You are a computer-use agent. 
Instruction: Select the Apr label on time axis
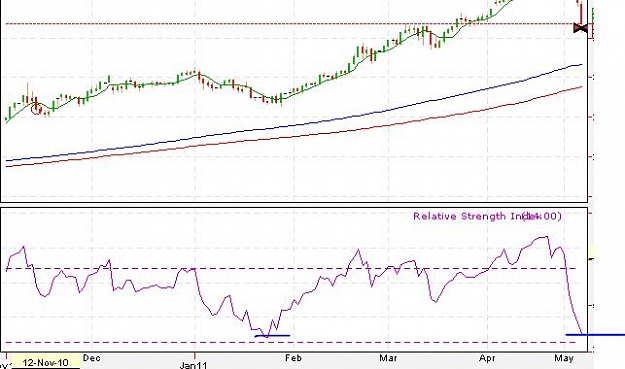click(x=487, y=358)
